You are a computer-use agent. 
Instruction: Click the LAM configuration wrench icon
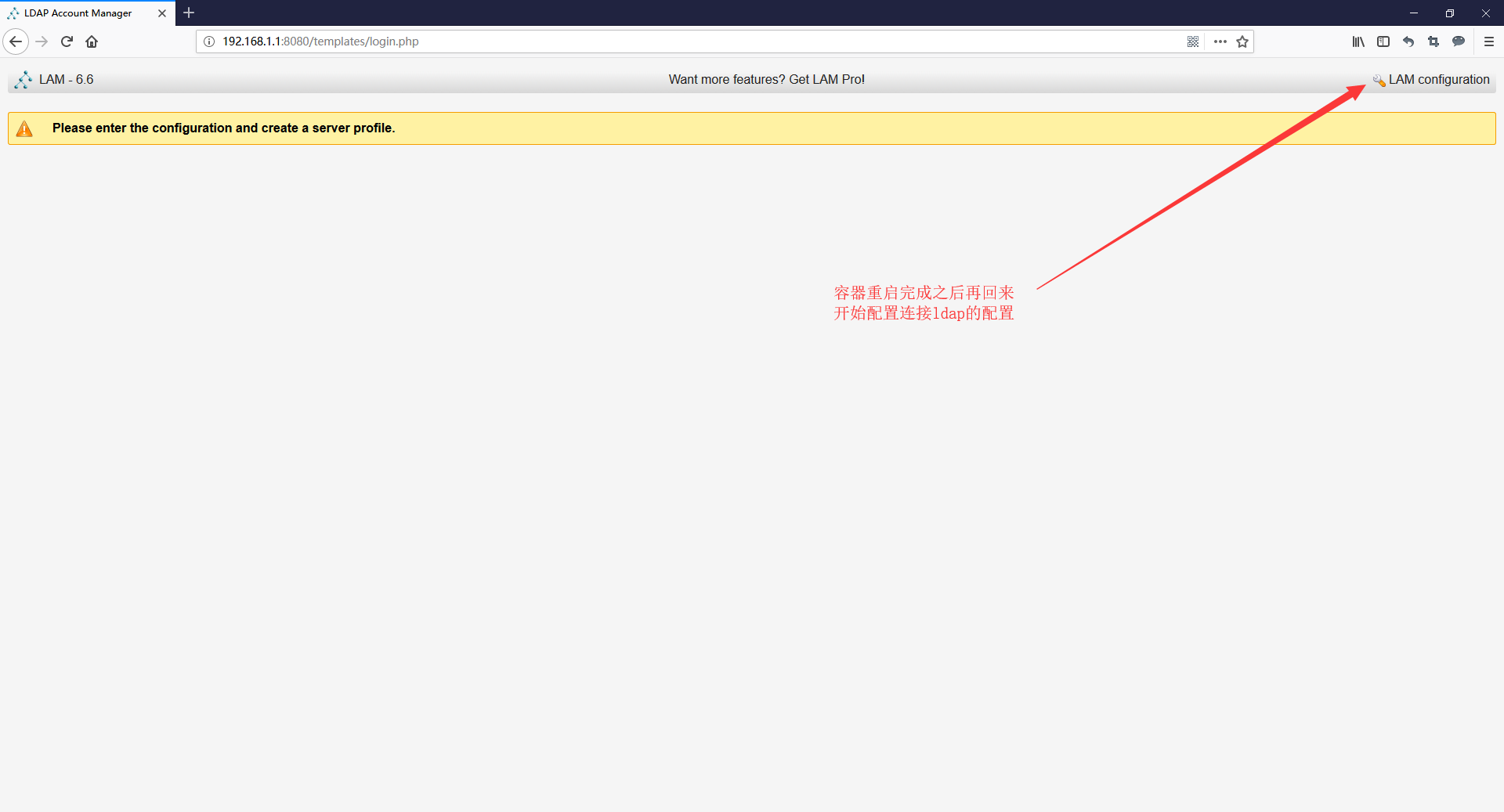point(1379,80)
